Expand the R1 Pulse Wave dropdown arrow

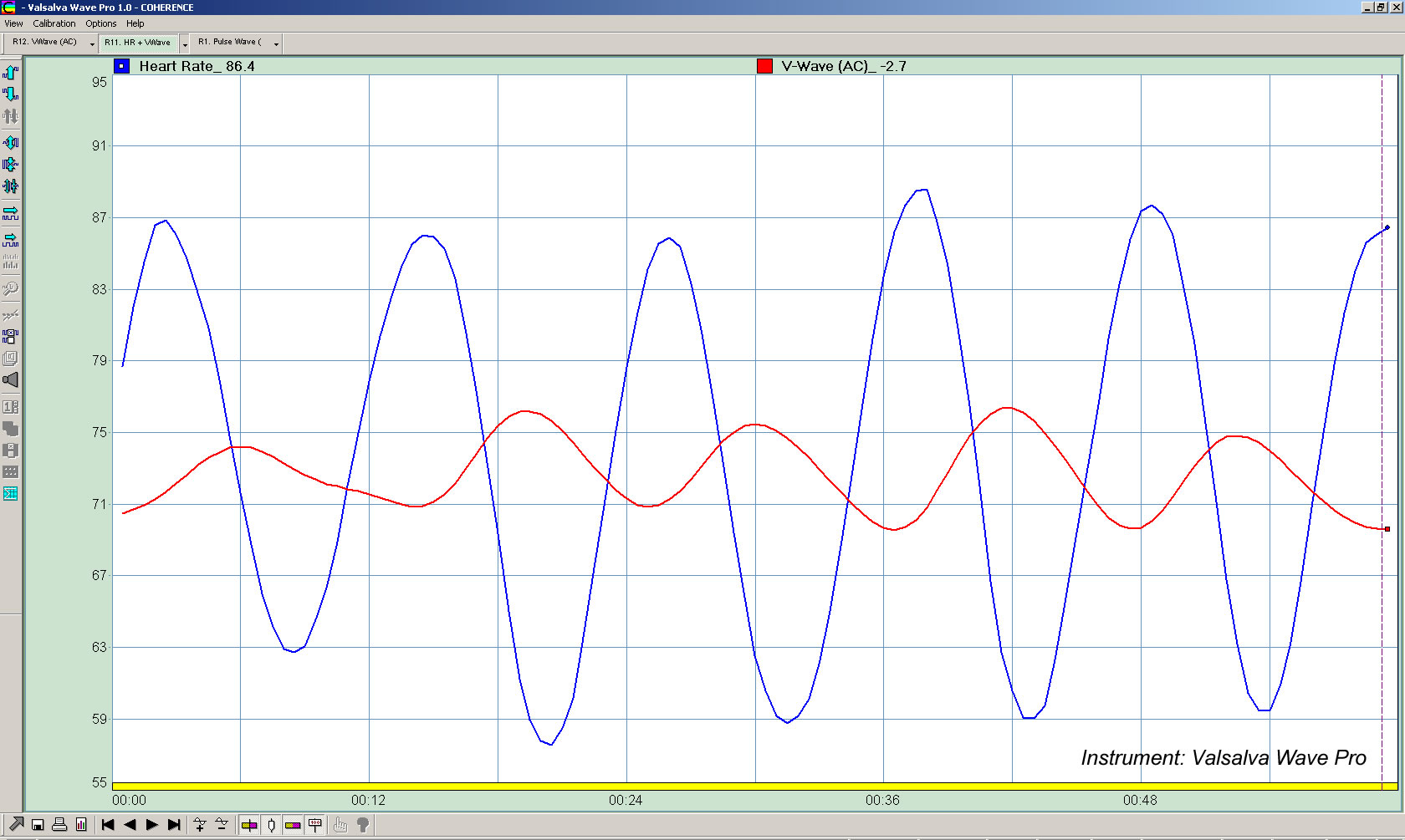276,43
